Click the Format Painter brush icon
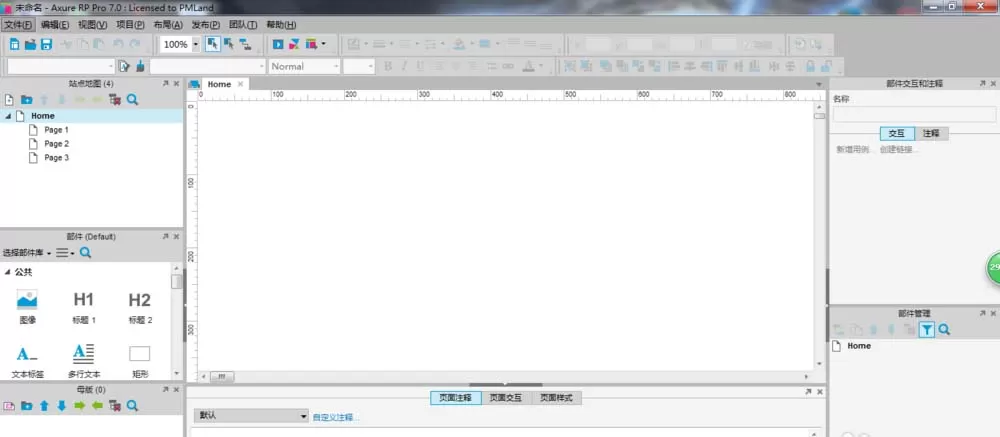This screenshot has height=437, width=1000. pos(140,66)
